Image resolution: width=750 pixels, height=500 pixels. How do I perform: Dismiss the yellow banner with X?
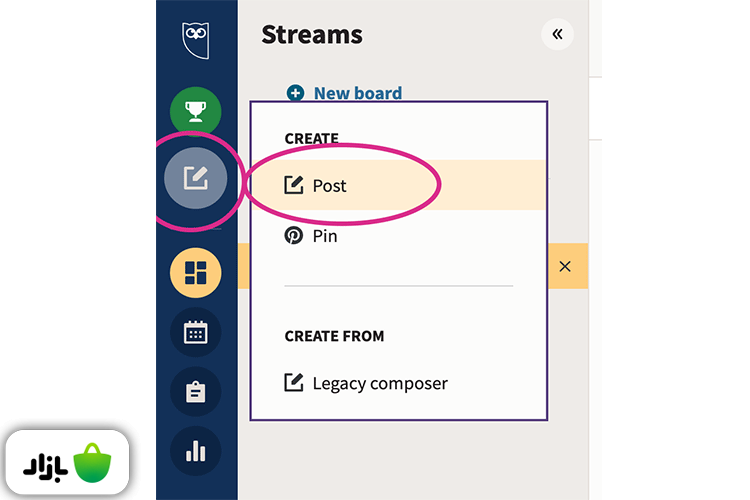[565, 266]
